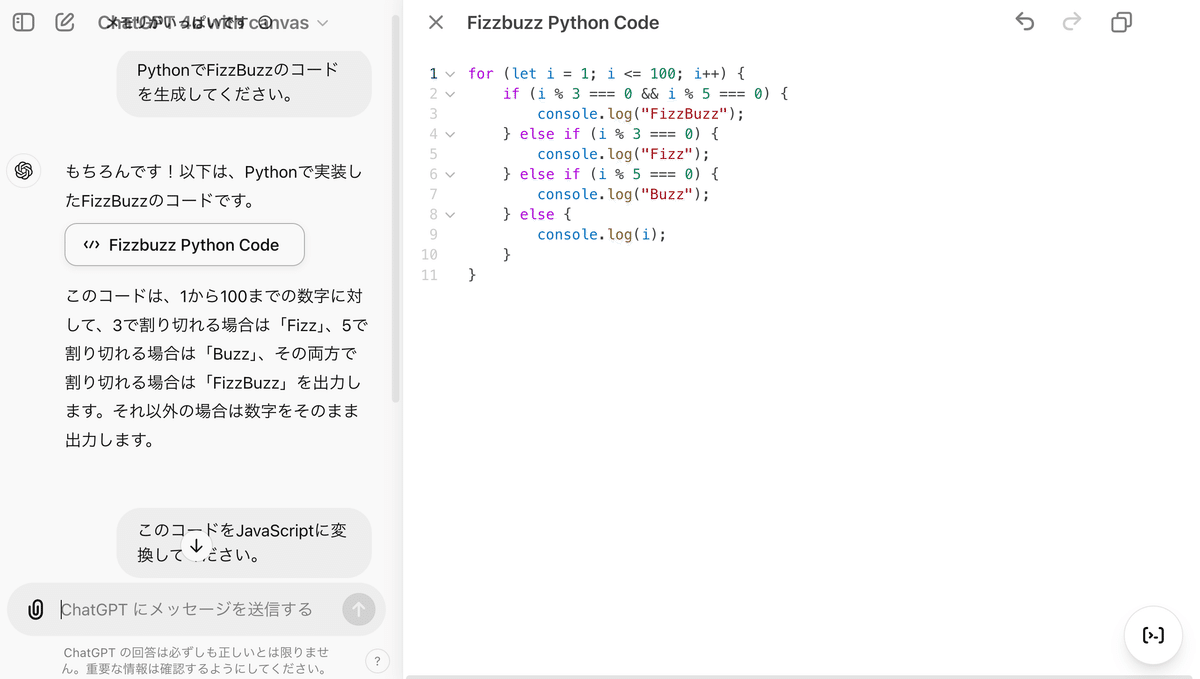Copy the canvas code
This screenshot has height=679, width=1200.
(x=1121, y=22)
